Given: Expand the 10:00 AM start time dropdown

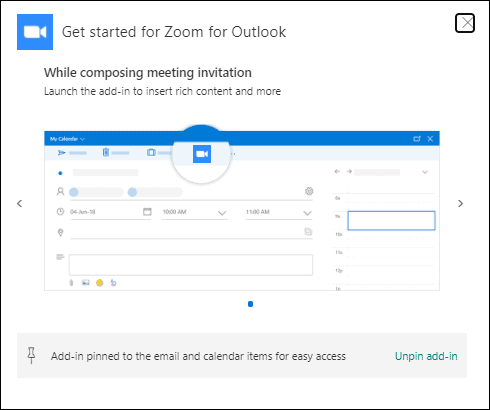Looking at the screenshot, I should (x=222, y=213).
